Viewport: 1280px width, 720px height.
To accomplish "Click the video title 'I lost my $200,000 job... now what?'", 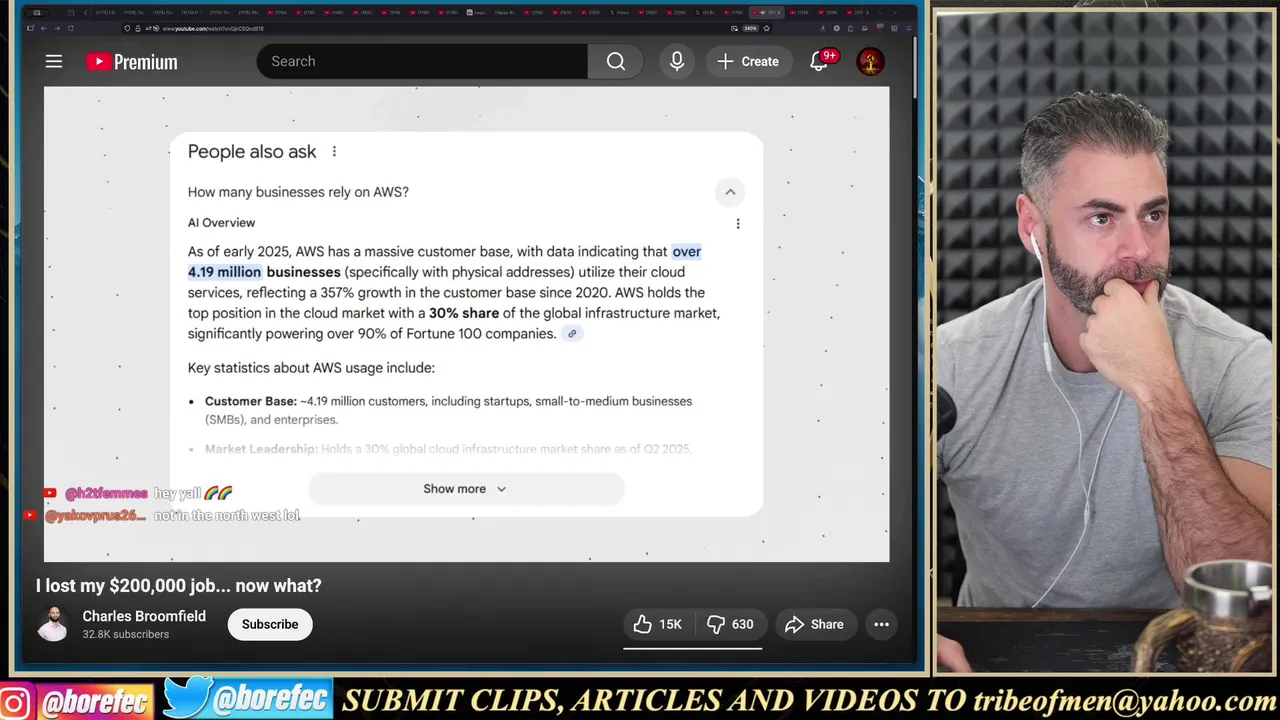I will tap(179, 586).
